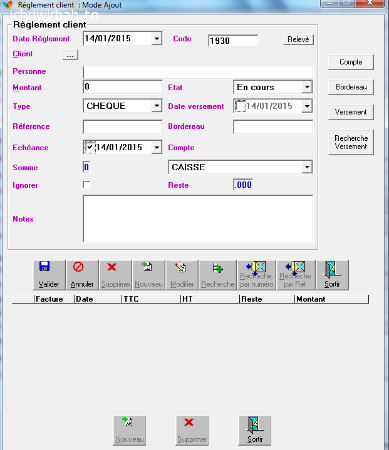Click the Reste column header
This screenshot has width=389, height=450.
tap(267, 299)
